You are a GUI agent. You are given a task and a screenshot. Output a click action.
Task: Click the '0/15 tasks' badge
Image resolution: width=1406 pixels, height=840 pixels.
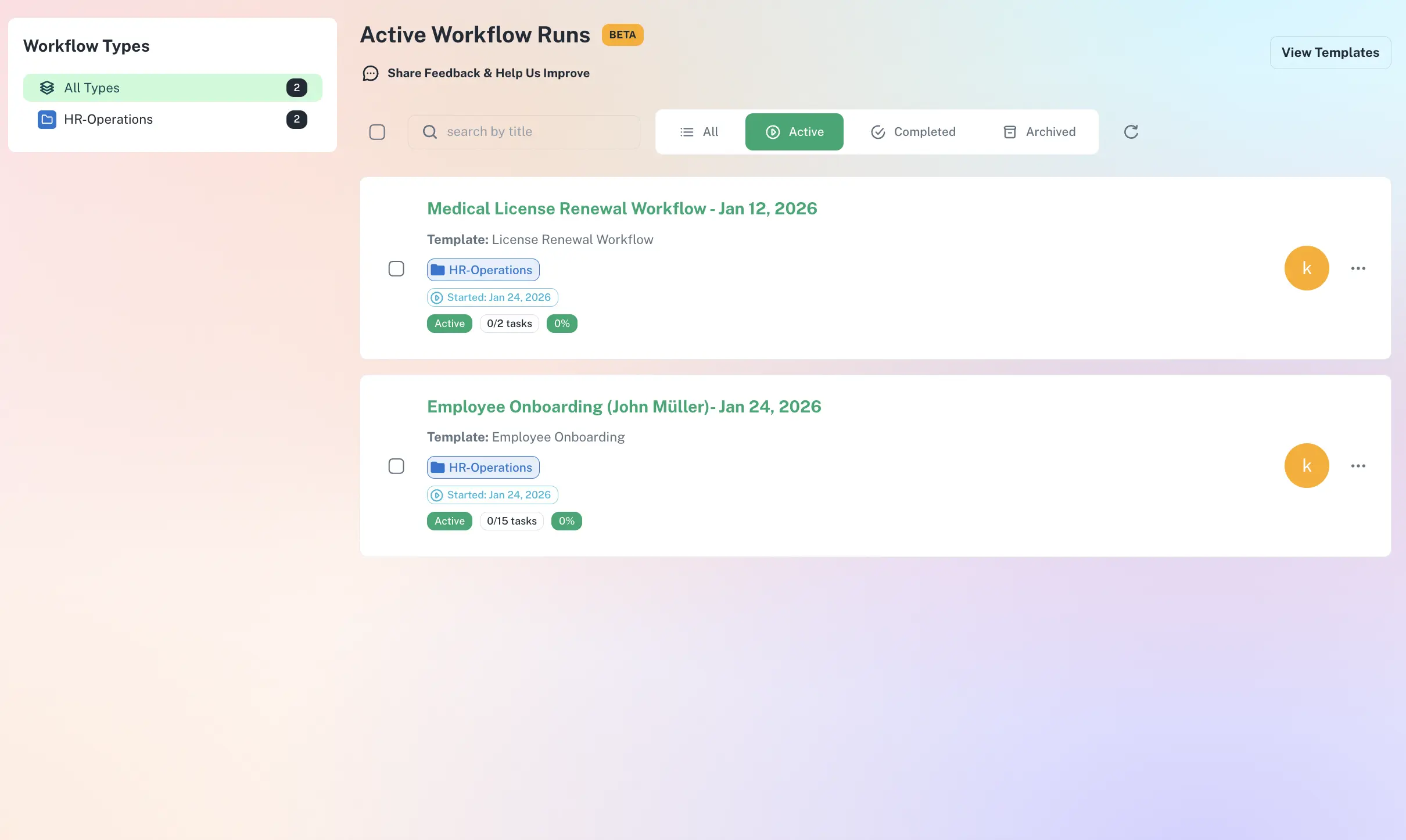coord(512,521)
